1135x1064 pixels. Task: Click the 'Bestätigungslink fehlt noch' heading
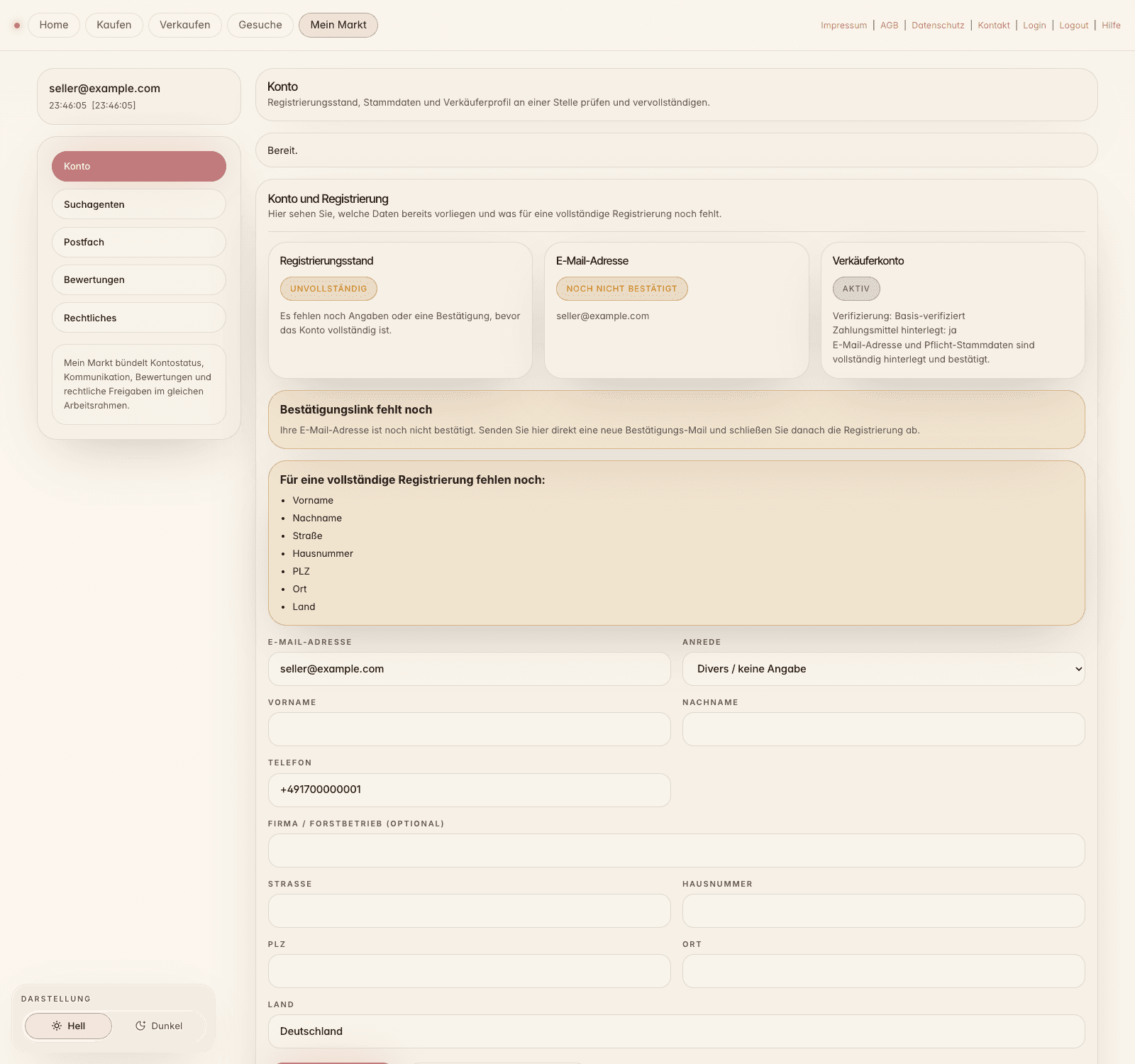coord(356,409)
